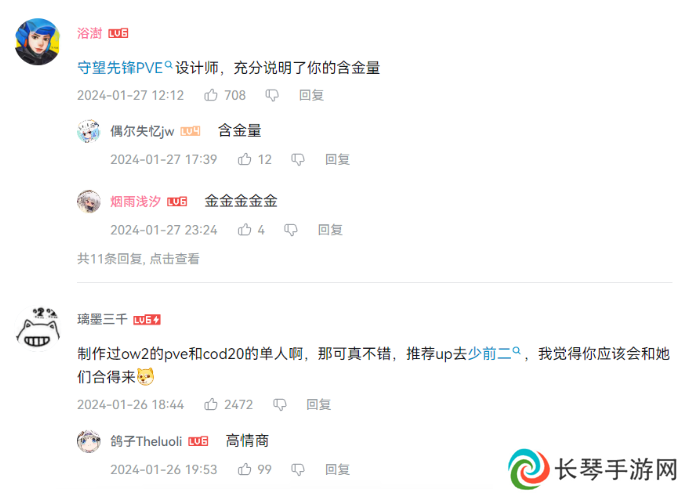693x495 pixels.
Task: Open 浴澍's profile avatar
Action: [x=38, y=42]
